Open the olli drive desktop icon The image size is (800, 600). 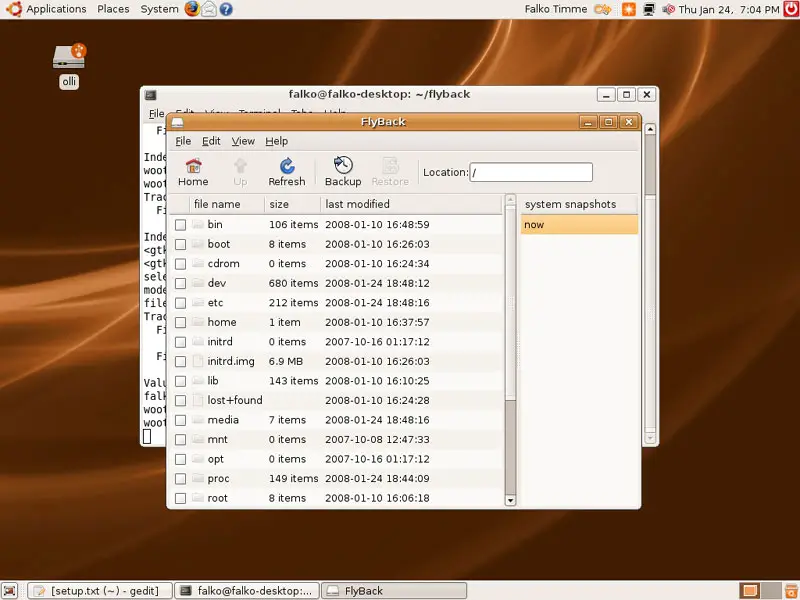[x=69, y=56]
